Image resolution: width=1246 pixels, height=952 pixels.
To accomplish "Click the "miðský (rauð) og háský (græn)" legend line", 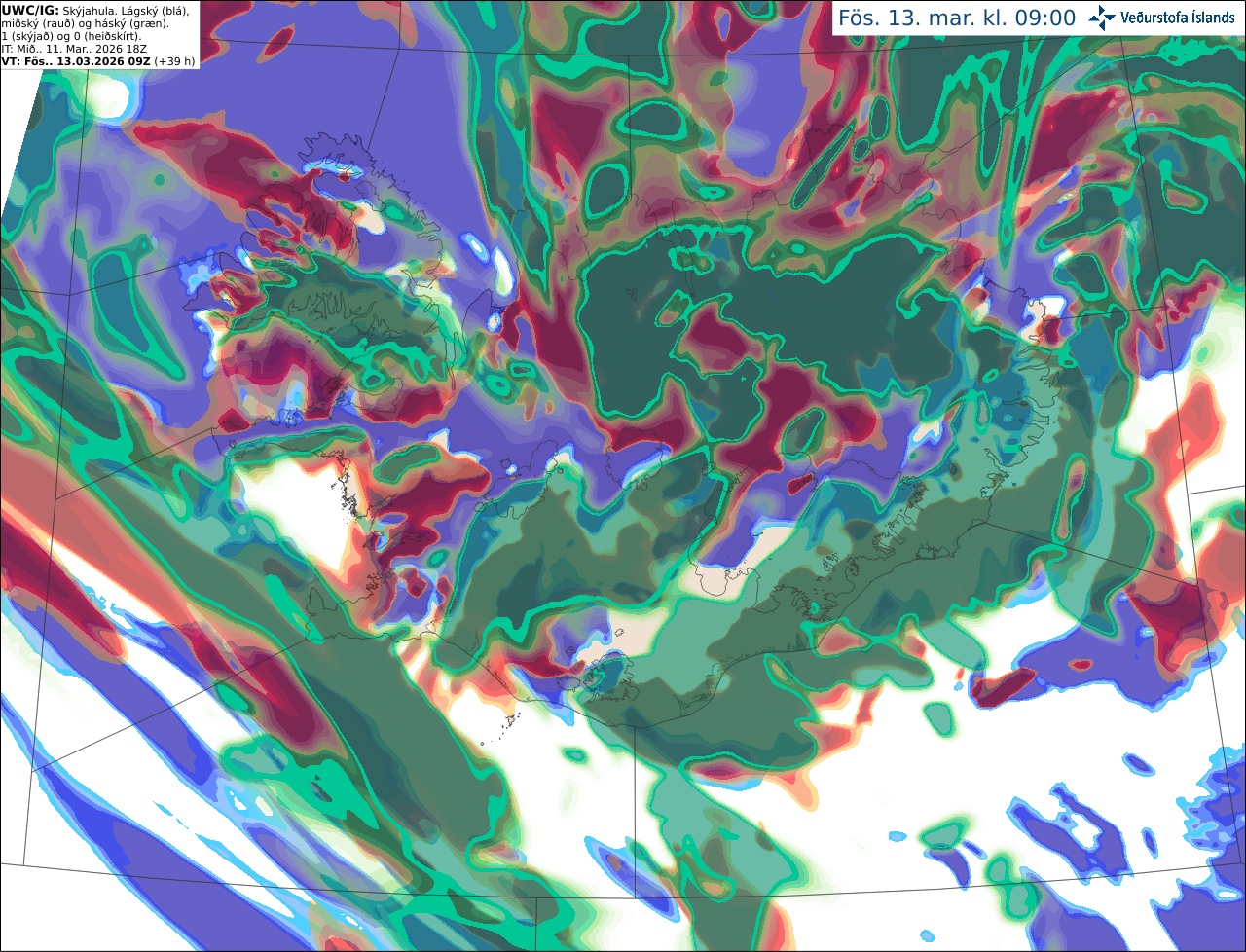I will 85,23.
